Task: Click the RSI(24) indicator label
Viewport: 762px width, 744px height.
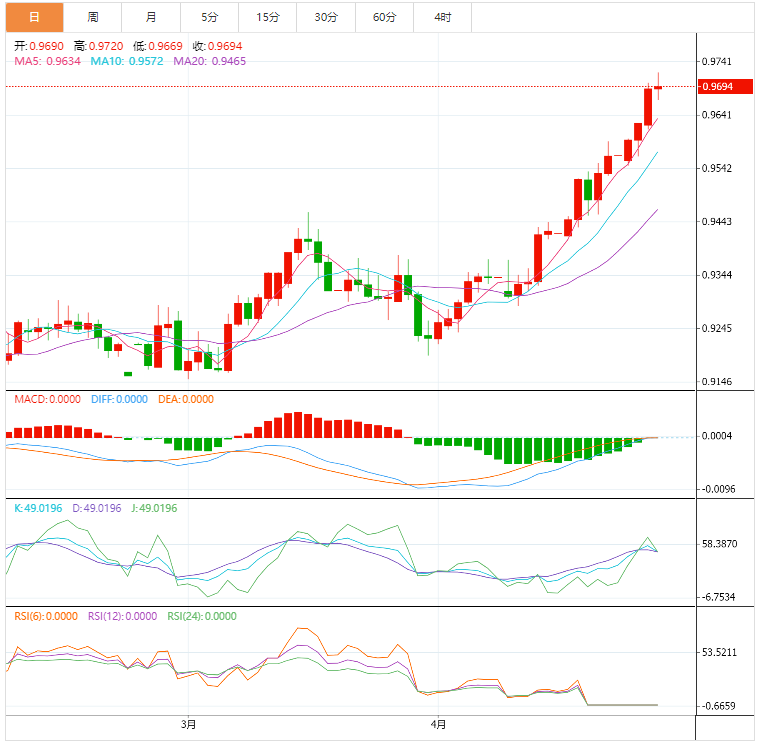Action: point(201,616)
